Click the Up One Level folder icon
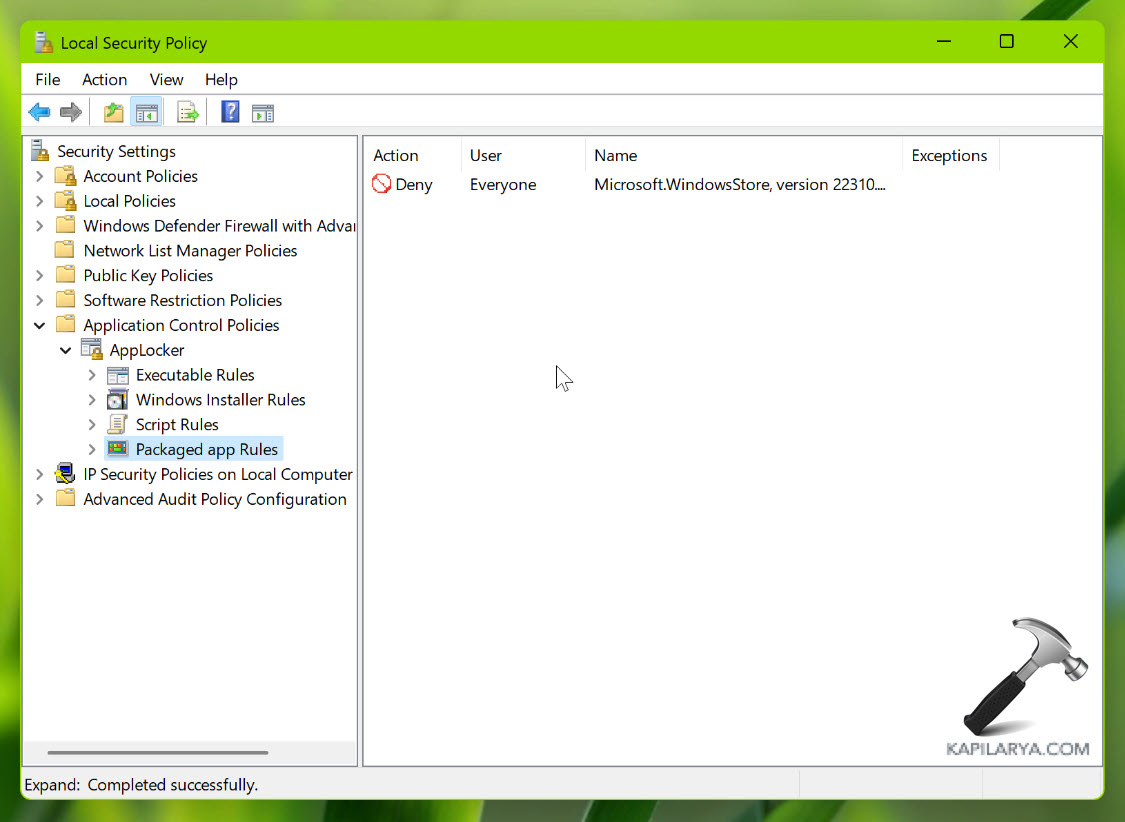The height and width of the screenshot is (822, 1125). (114, 112)
